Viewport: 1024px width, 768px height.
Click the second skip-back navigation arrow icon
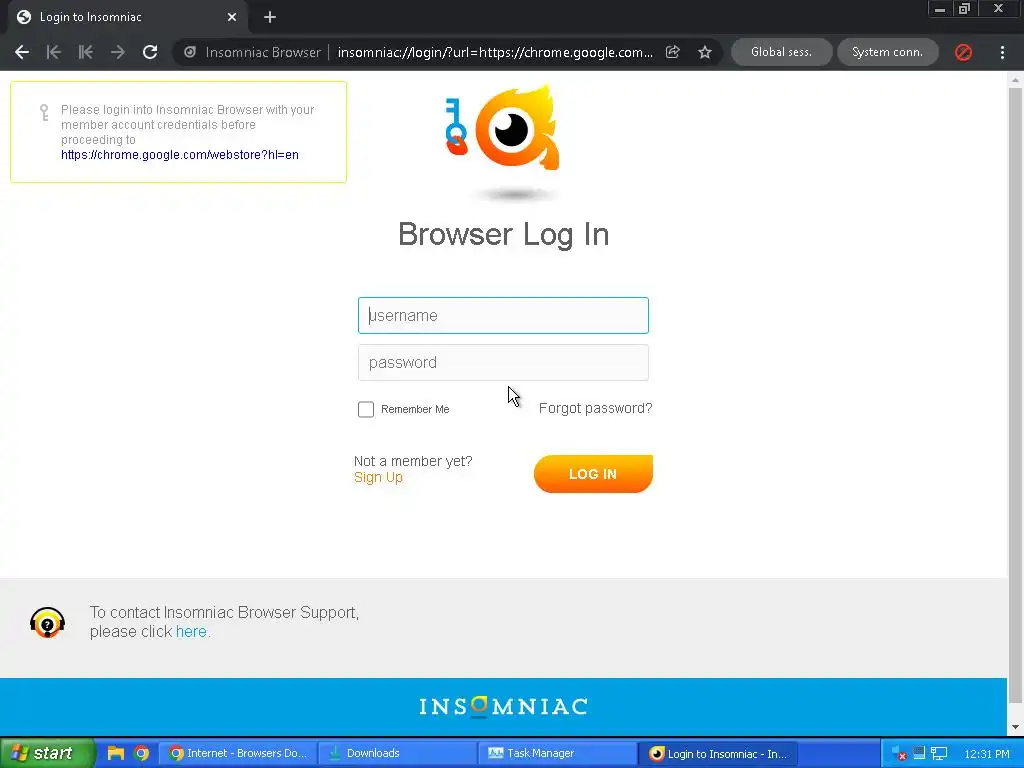tap(86, 52)
